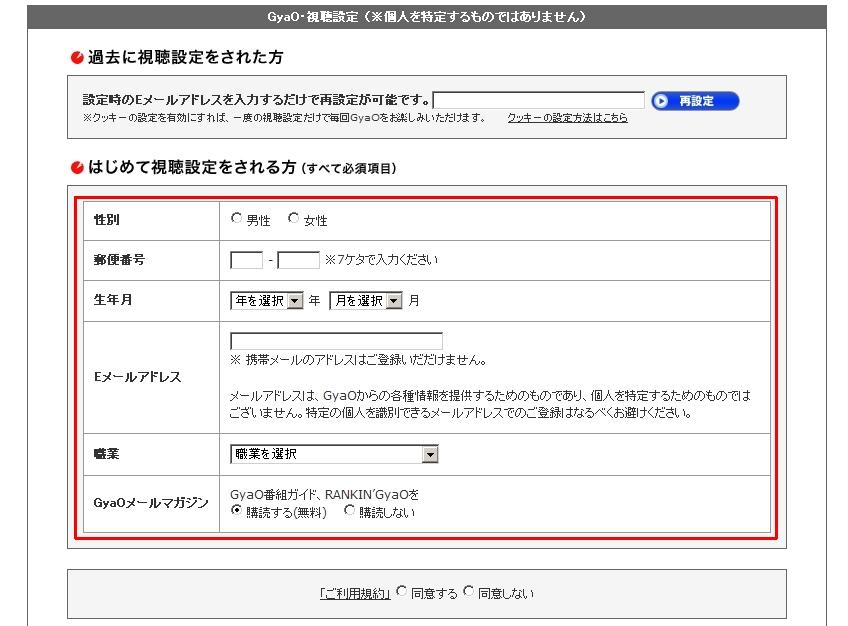Click the 職業 row label
This screenshot has width=848, height=626.
click(107, 454)
